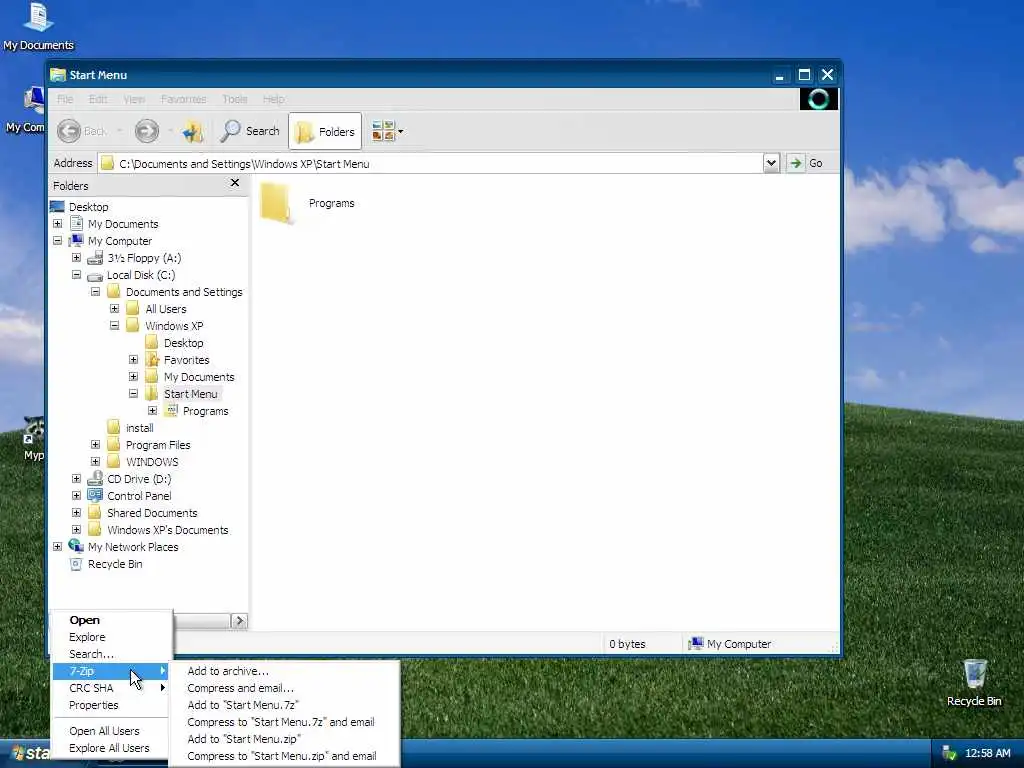
Task: Open Recycle Bin desktop icon
Action: [974, 683]
